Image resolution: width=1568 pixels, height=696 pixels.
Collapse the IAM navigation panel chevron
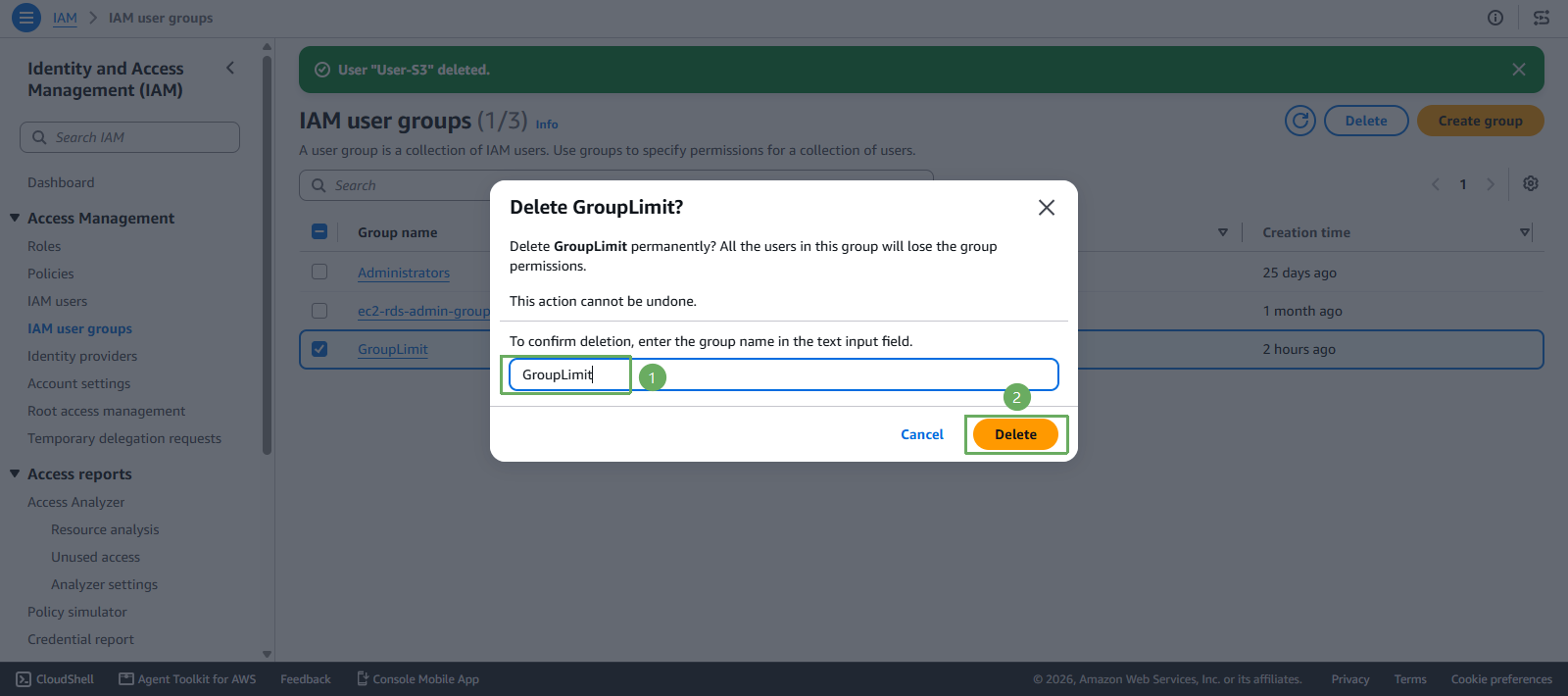(230, 68)
